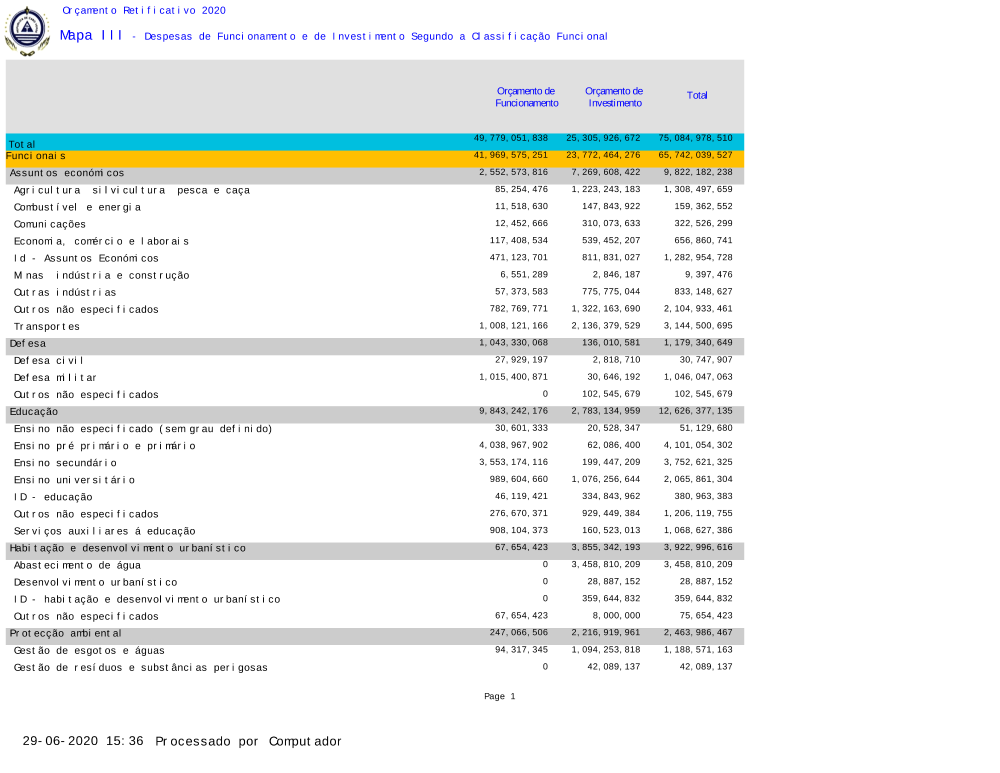Viewport: 1000px width, 773px height.
Task: Select the Assuntos económicos section row
Action: tap(374, 174)
